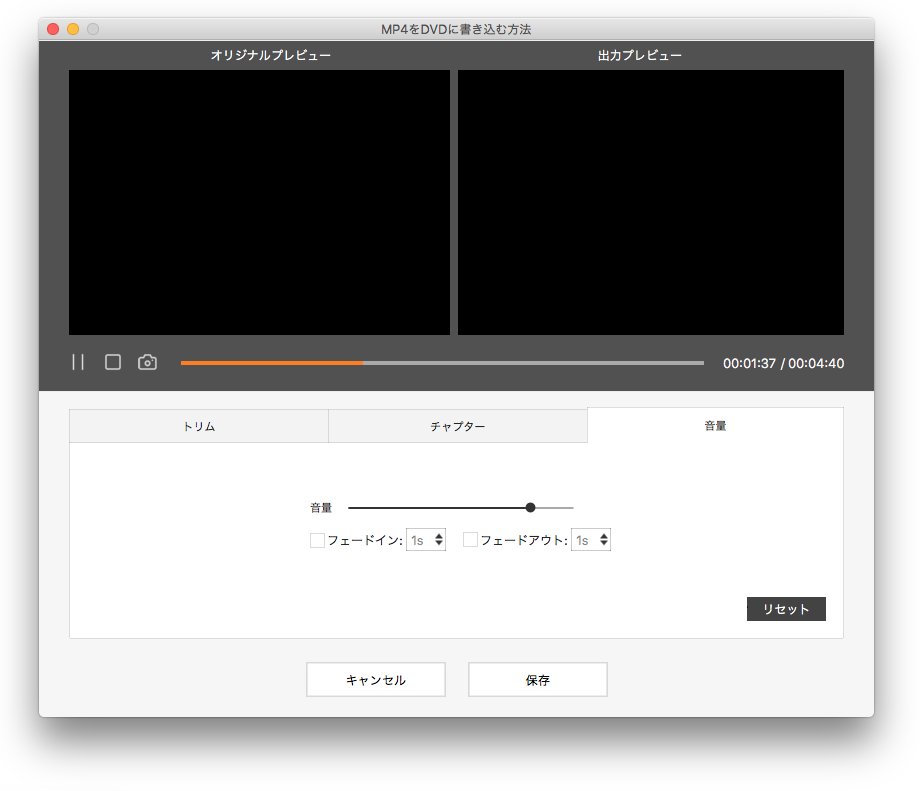Click the フェードアウト duration stepper arrows
Screen dimensions: 920x791
pos(604,540)
